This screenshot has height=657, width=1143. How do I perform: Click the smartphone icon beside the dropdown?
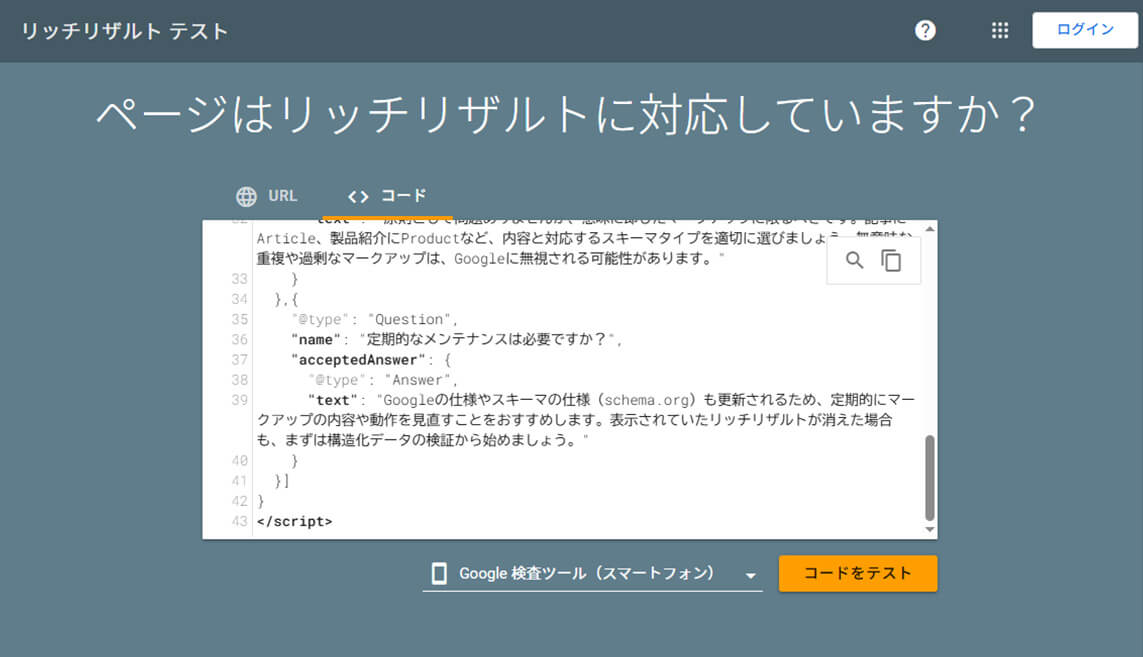click(439, 574)
